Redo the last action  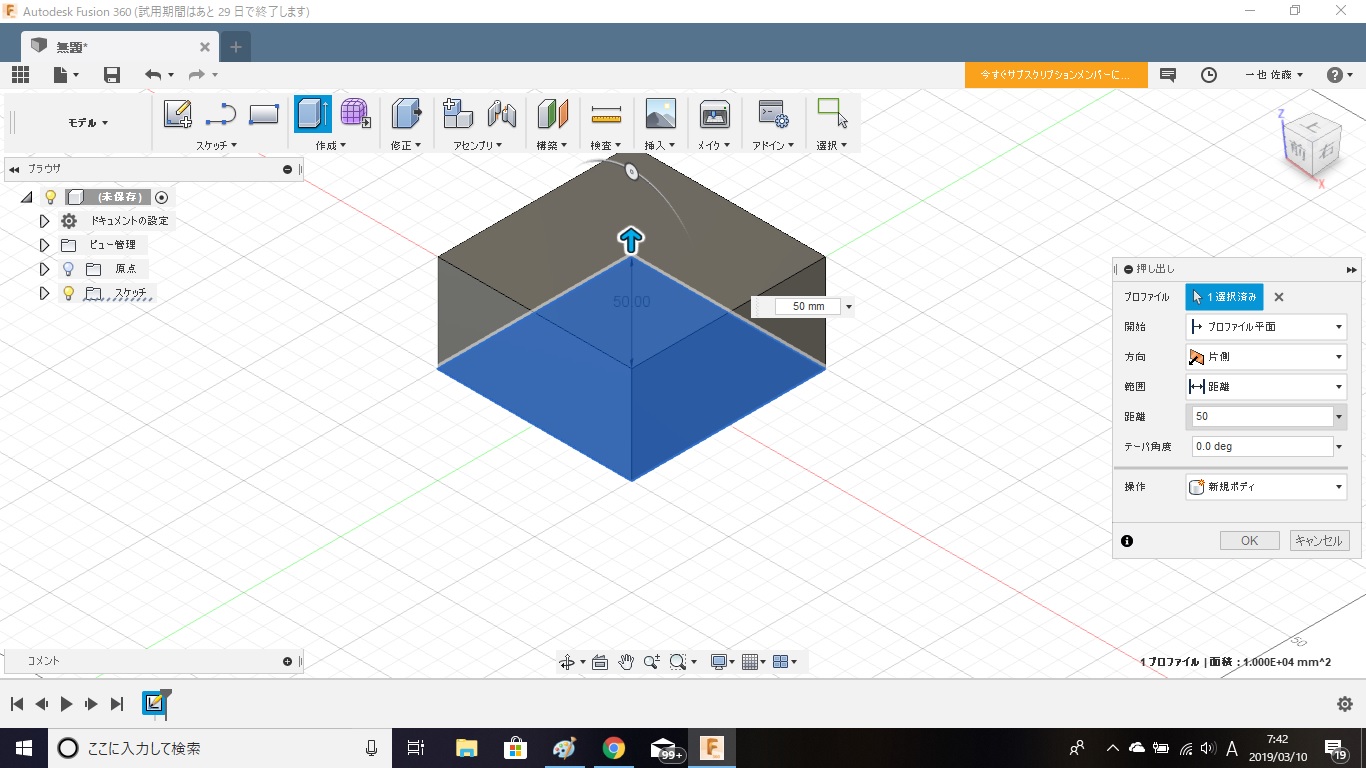[197, 75]
